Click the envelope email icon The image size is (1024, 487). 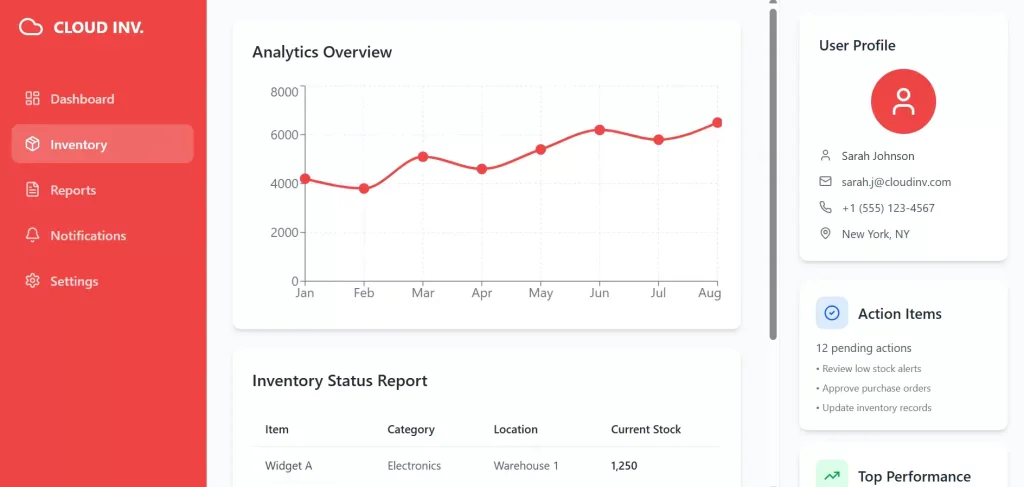click(x=825, y=181)
